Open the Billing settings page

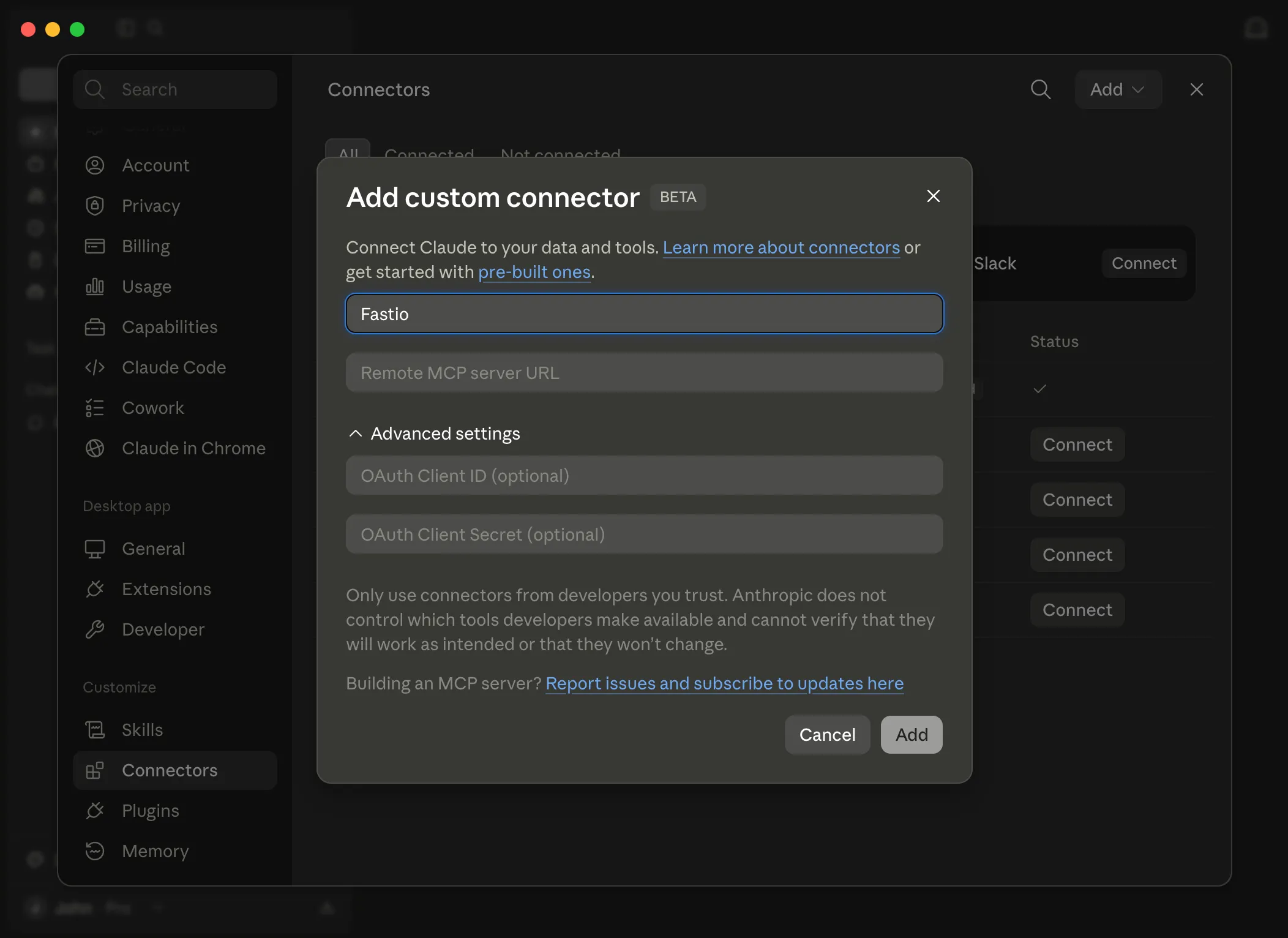[175, 246]
